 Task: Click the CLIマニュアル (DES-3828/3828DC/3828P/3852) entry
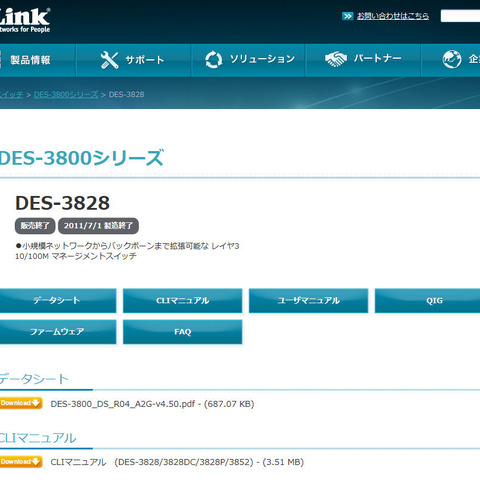pyautogui.click(x=177, y=462)
